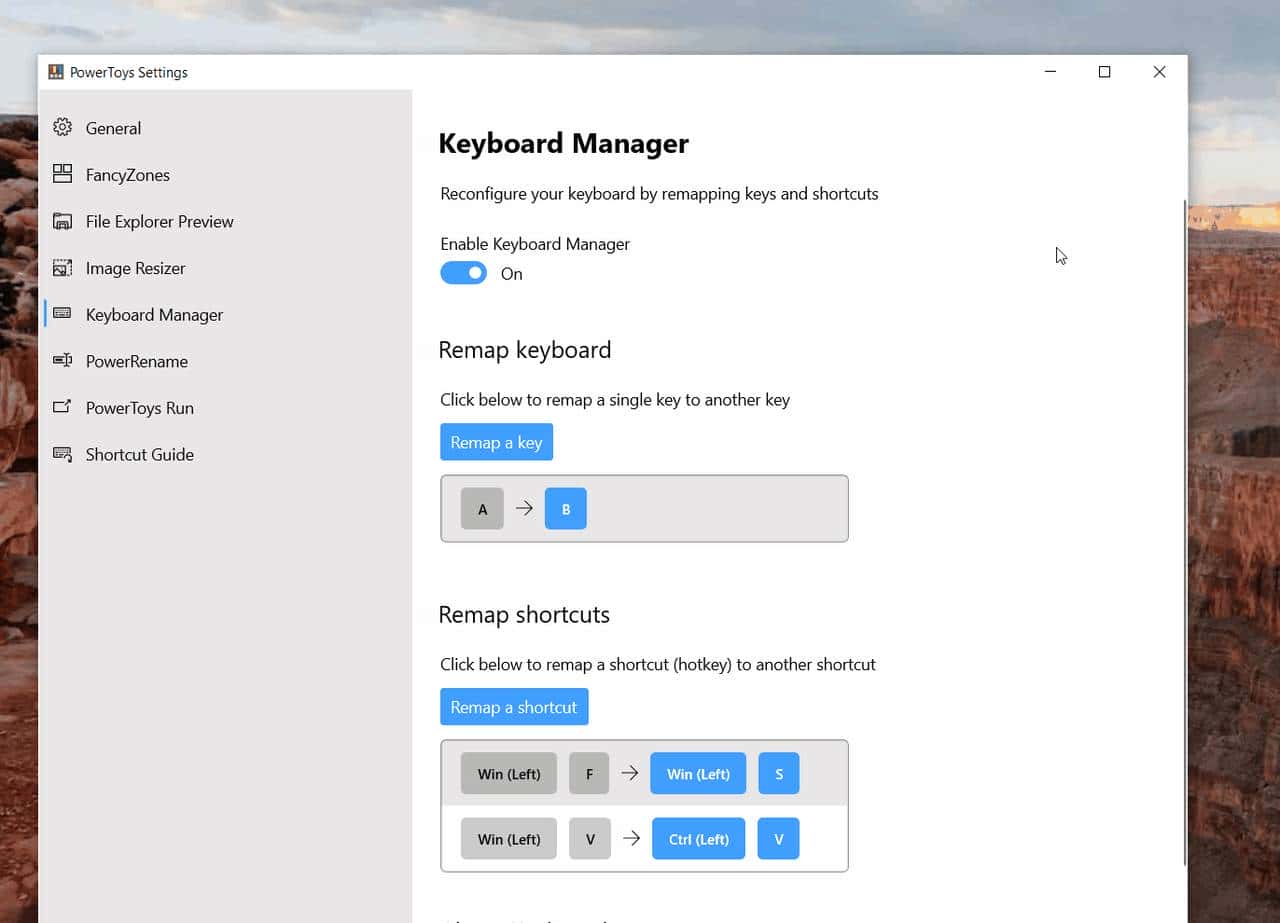Maximize the PowerToys Settings window

pyautogui.click(x=1104, y=72)
